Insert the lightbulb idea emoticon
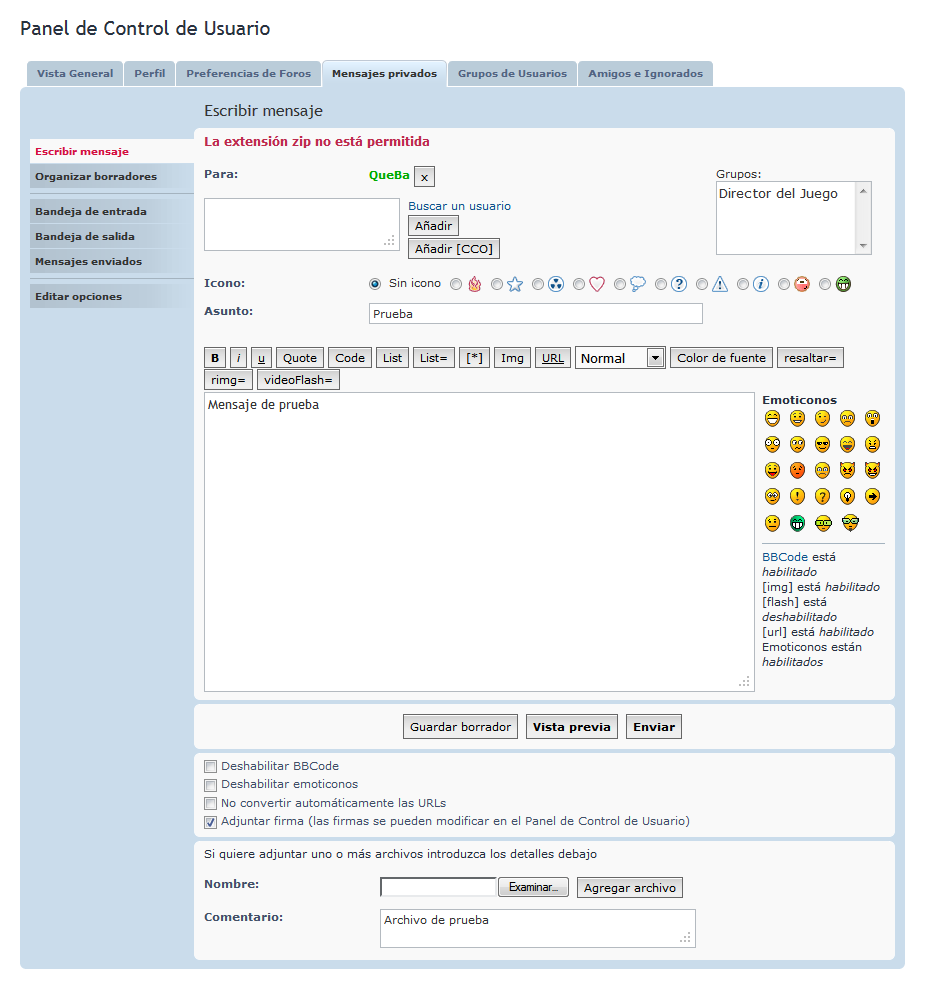The height and width of the screenshot is (1005, 925). [847, 496]
